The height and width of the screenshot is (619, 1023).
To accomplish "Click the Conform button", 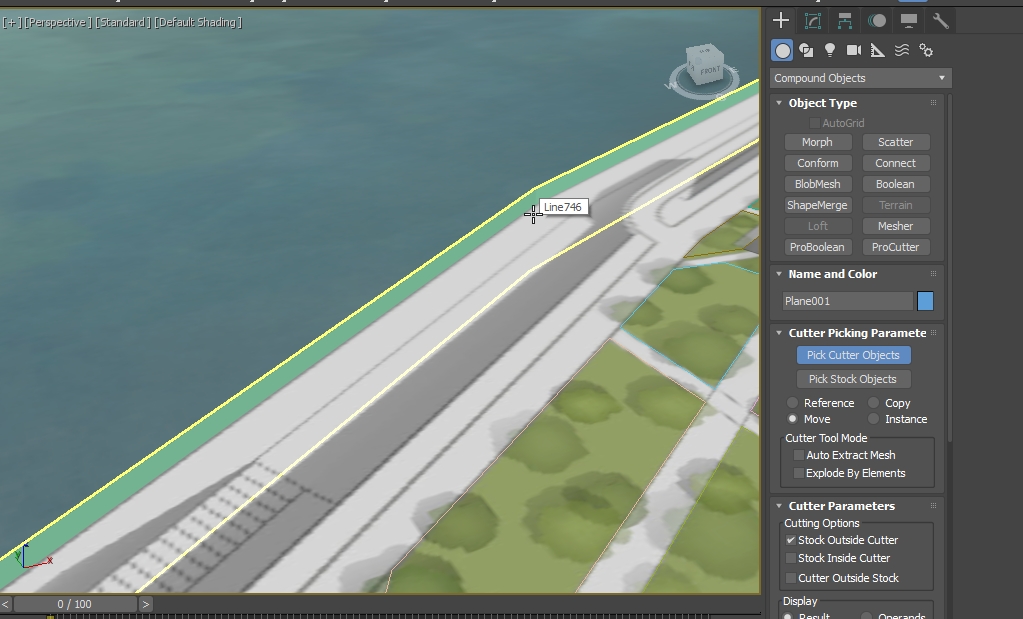I will pos(817,163).
